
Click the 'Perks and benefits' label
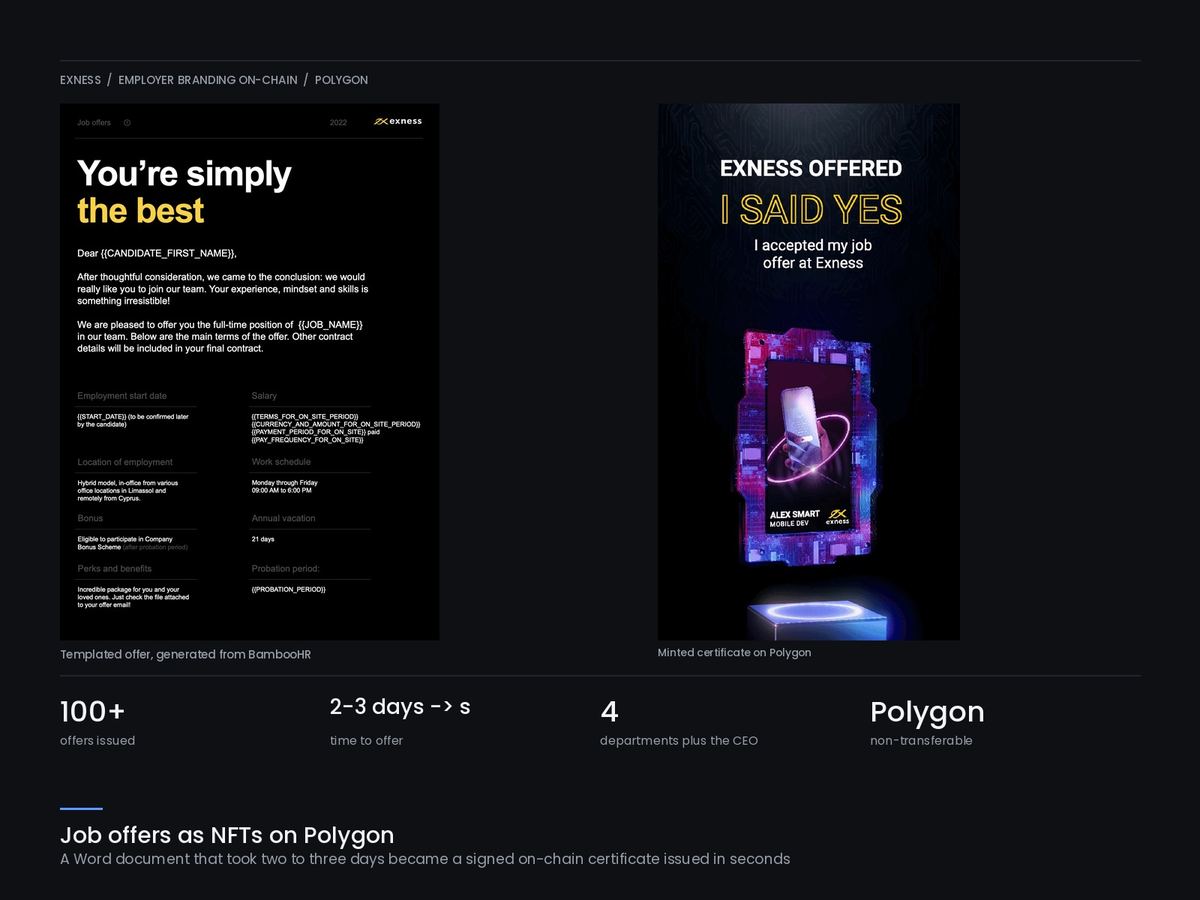pyautogui.click(x=115, y=568)
